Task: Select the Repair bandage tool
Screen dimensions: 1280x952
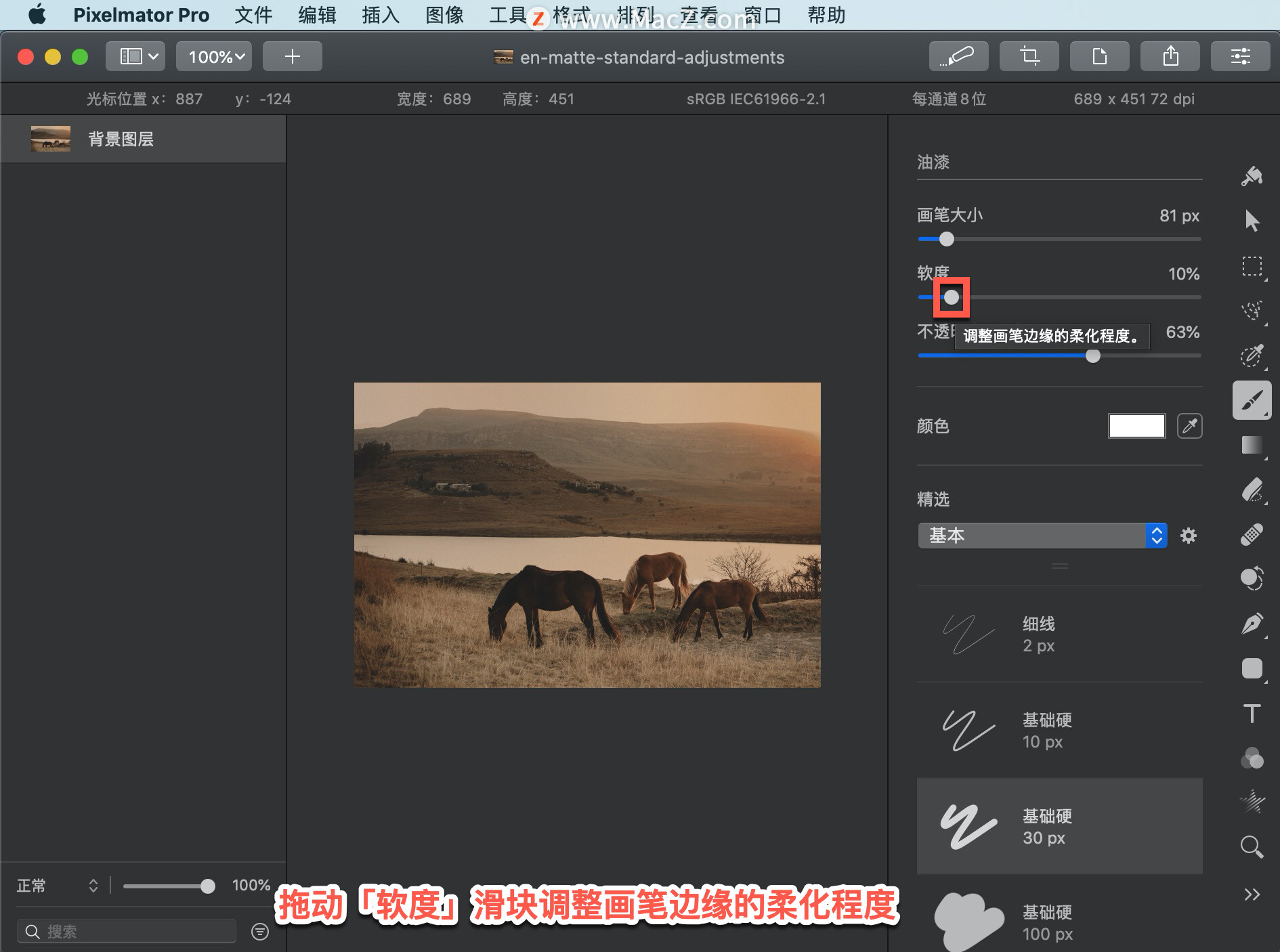Action: (1252, 534)
